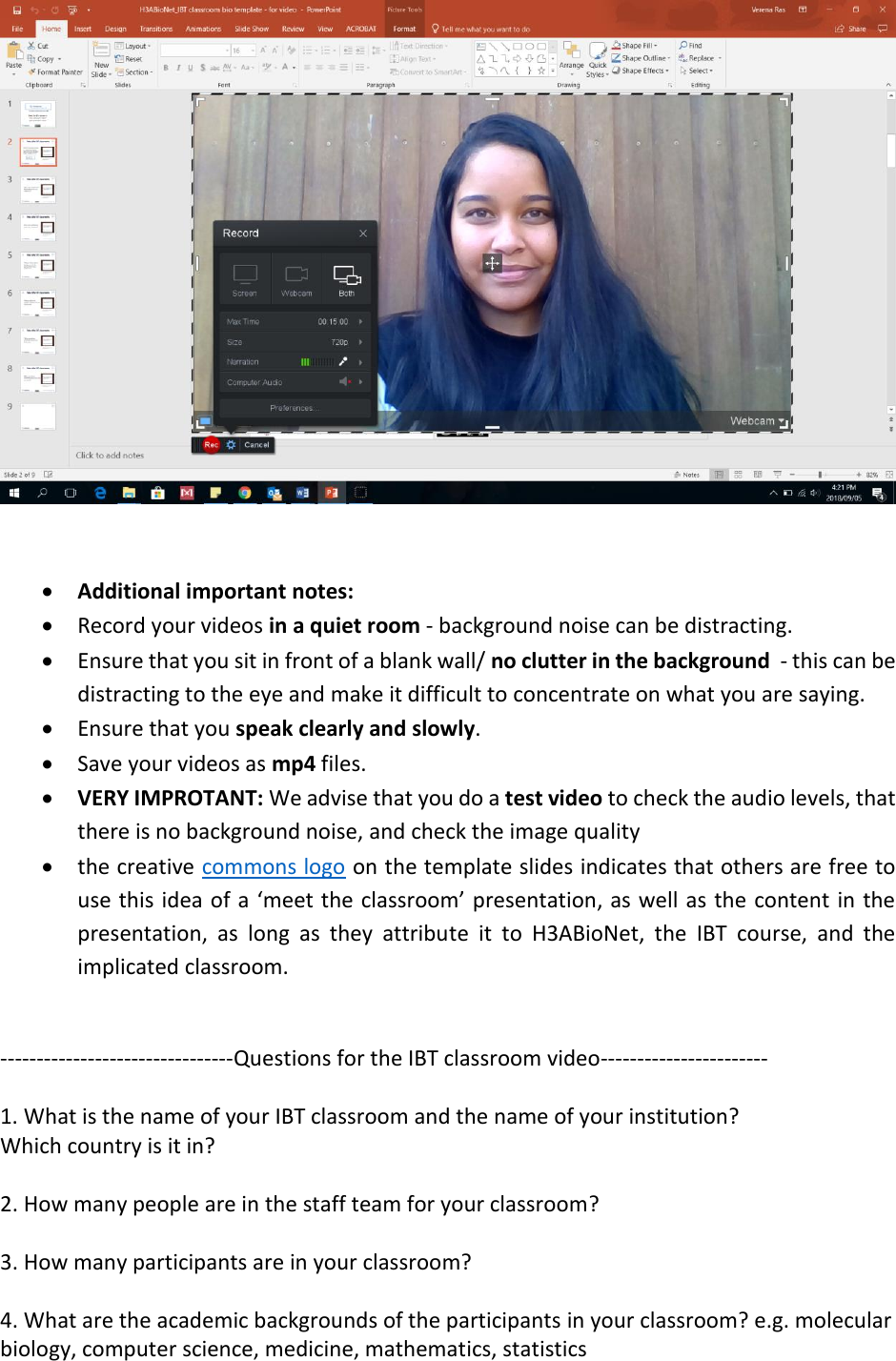896x1361 pixels.
Task: Toggle Italic formatting
Action: coord(177,67)
